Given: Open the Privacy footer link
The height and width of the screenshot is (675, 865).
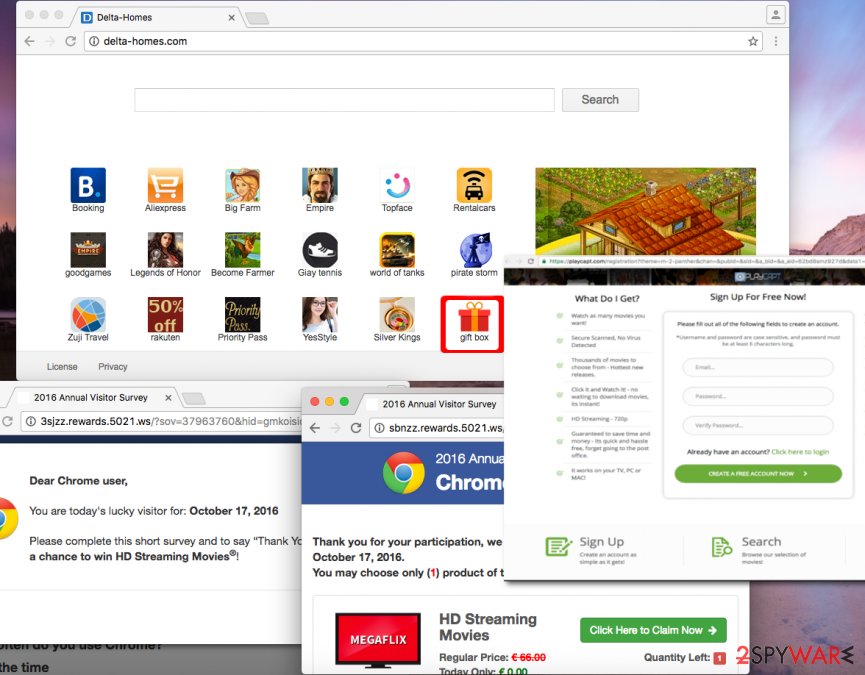Looking at the screenshot, I should point(113,367).
